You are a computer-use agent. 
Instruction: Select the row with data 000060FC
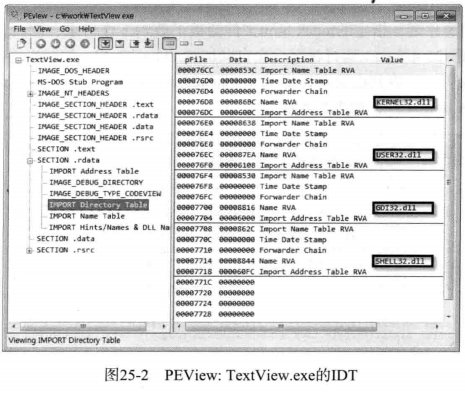point(310,272)
